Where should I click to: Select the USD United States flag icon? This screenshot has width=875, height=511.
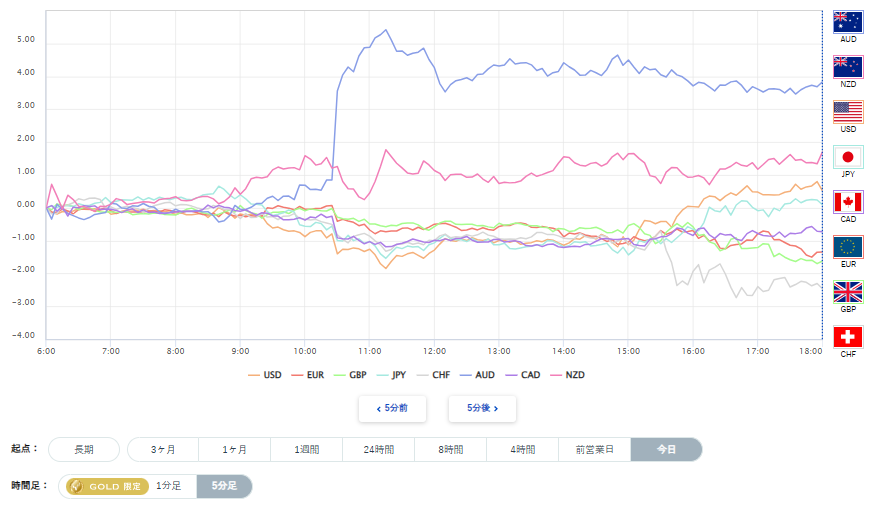click(848, 112)
